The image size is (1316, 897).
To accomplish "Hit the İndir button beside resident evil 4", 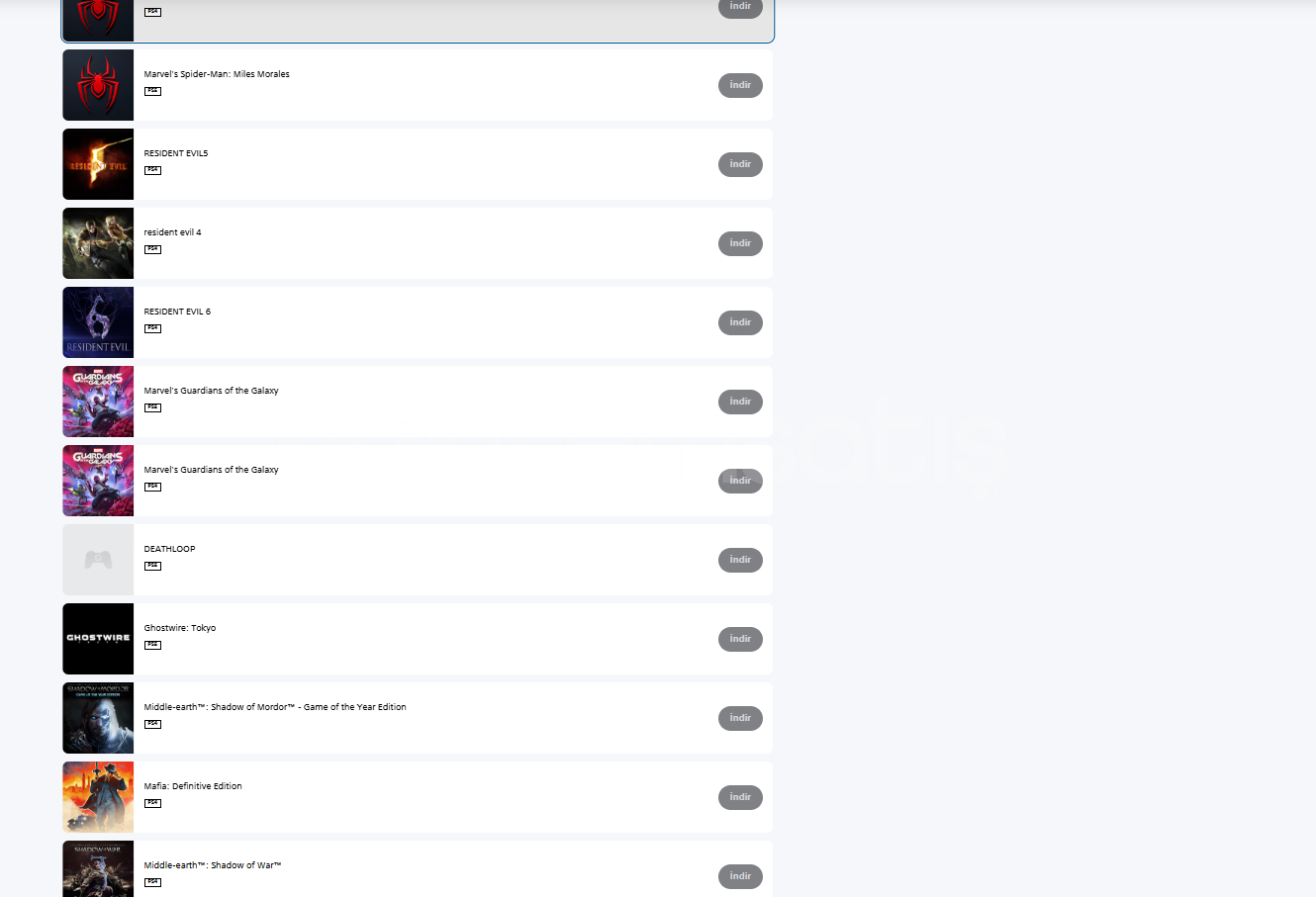I will click(x=740, y=243).
